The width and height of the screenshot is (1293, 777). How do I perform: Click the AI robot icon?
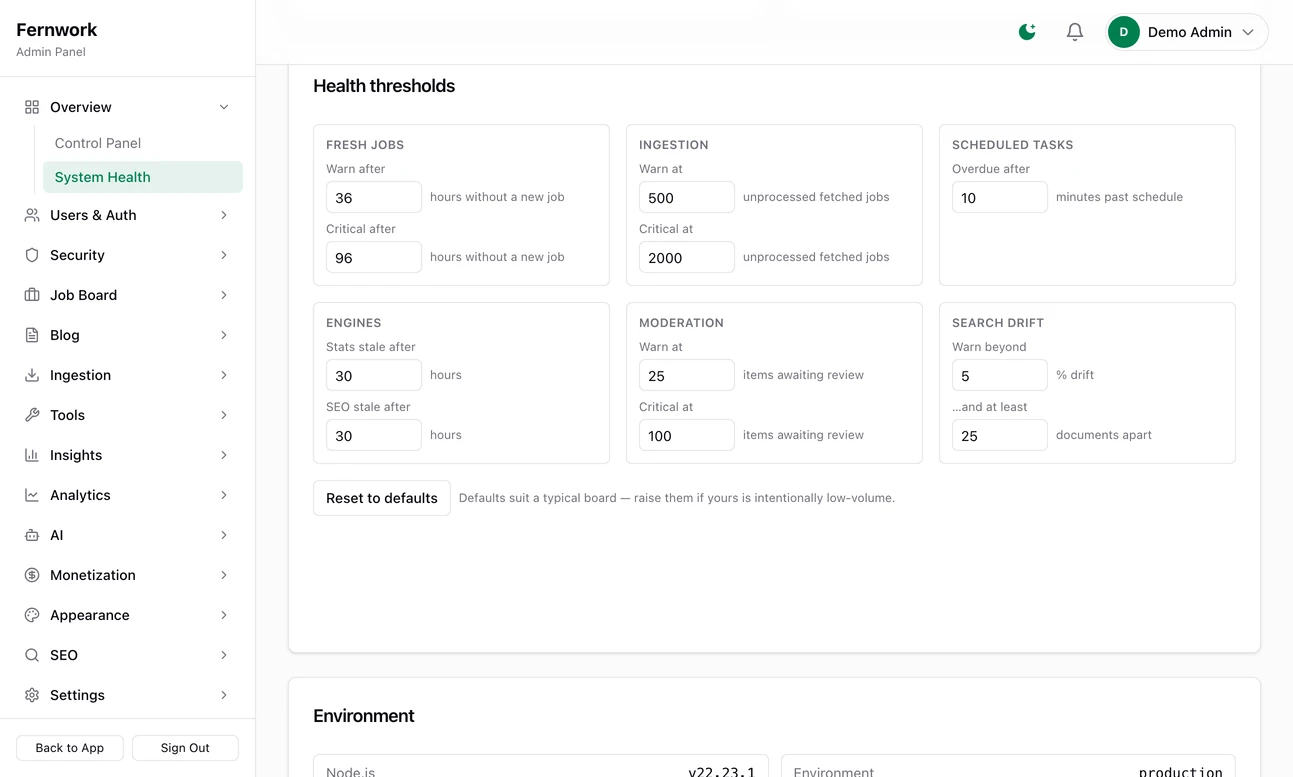tap(32, 535)
